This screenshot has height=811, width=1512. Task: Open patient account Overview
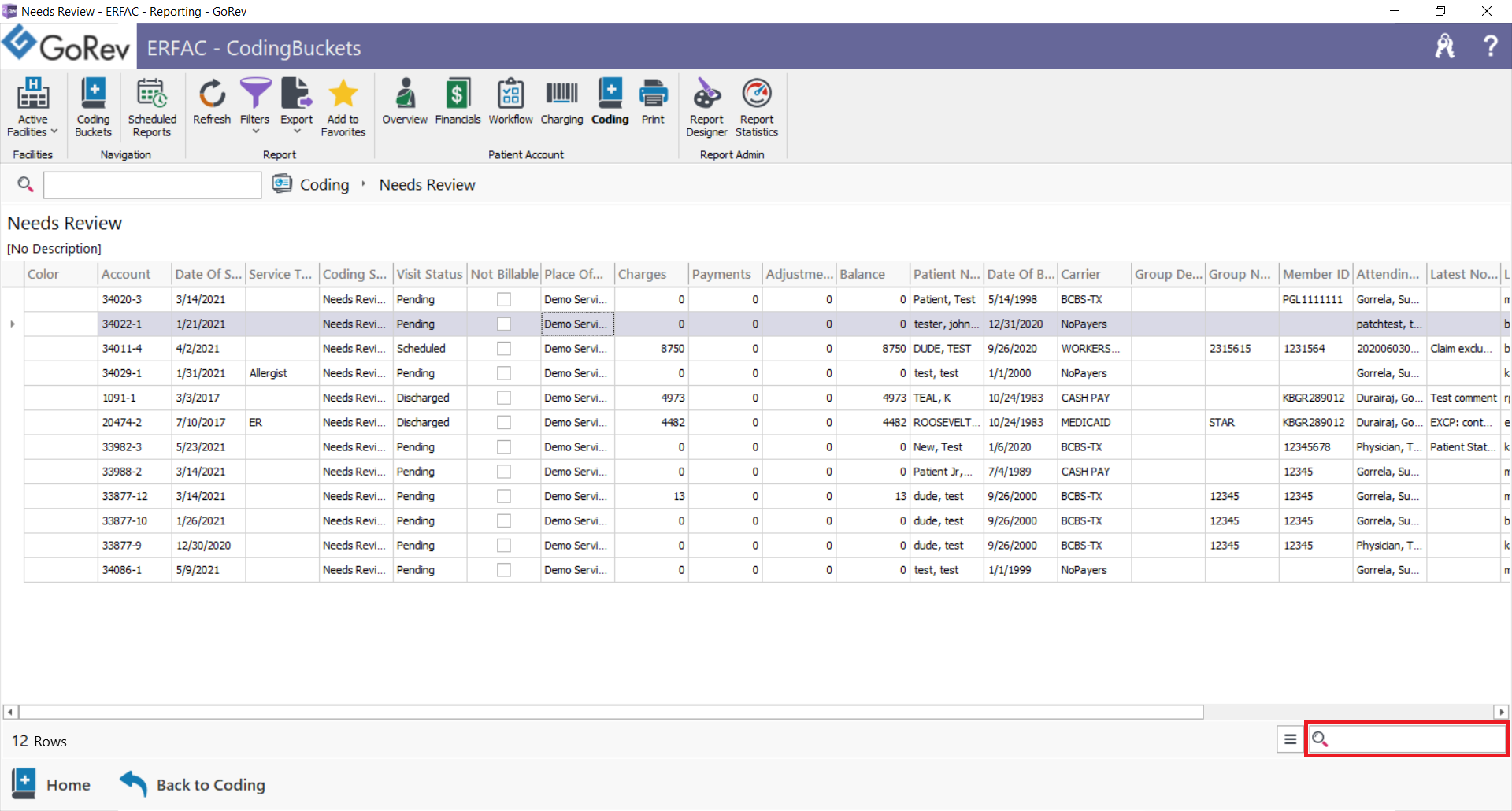click(x=405, y=102)
